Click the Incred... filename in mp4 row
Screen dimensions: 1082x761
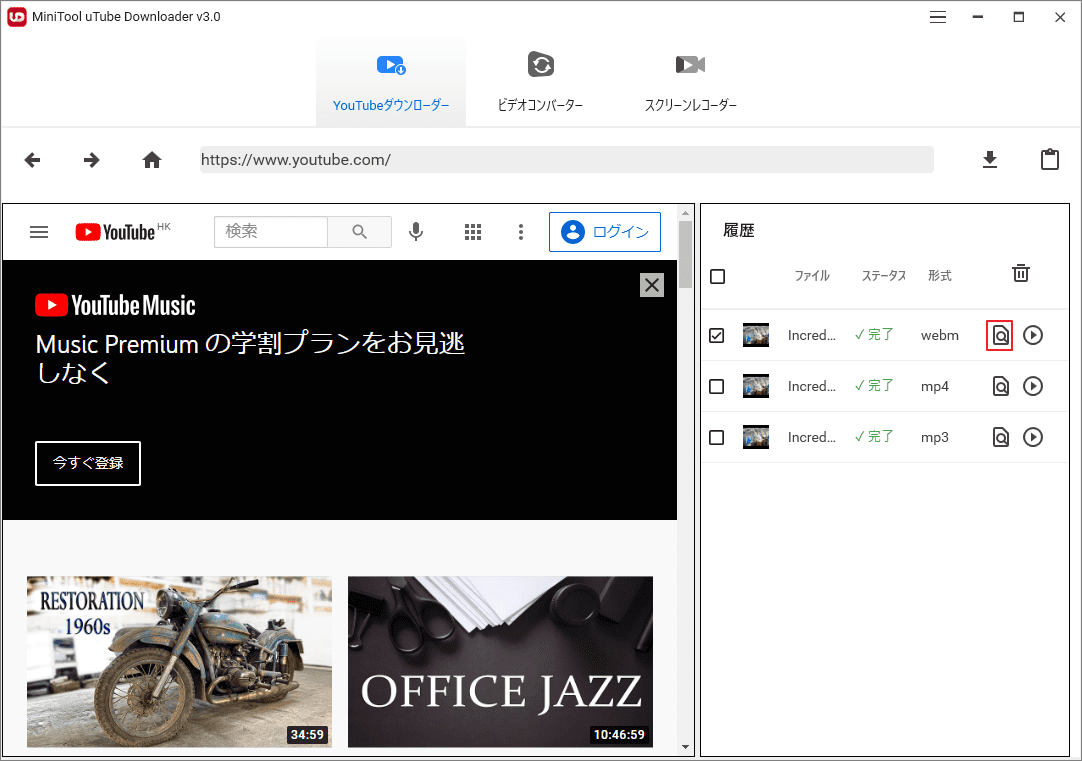tap(812, 386)
